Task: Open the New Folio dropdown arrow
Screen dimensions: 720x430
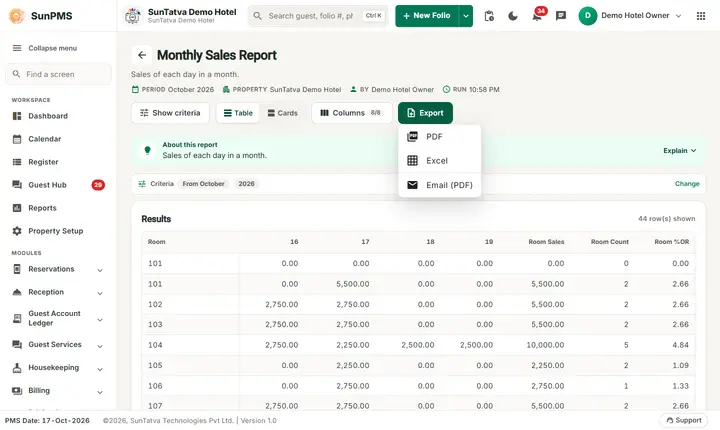Action: click(466, 16)
